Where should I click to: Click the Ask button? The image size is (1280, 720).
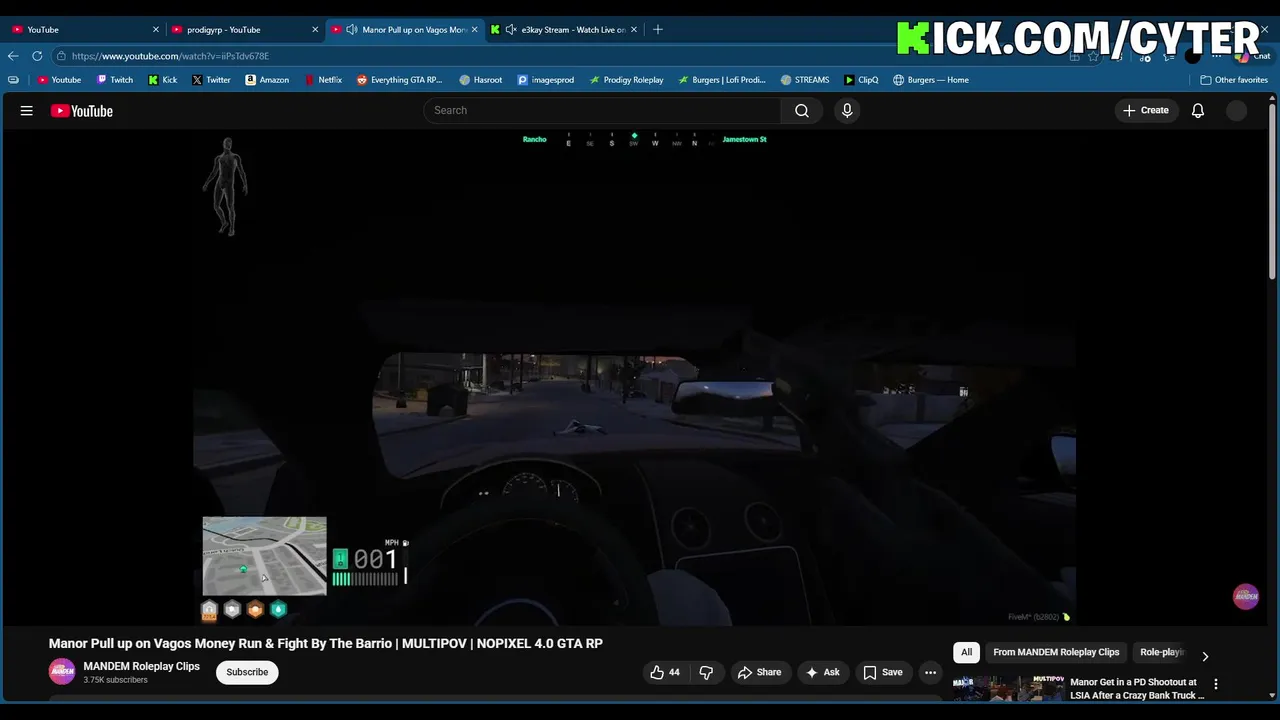822,672
